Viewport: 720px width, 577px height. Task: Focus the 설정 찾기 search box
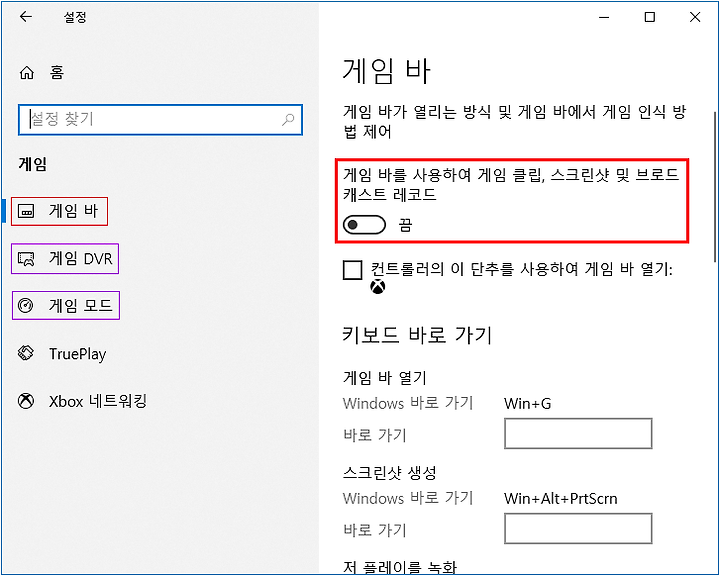pos(160,120)
